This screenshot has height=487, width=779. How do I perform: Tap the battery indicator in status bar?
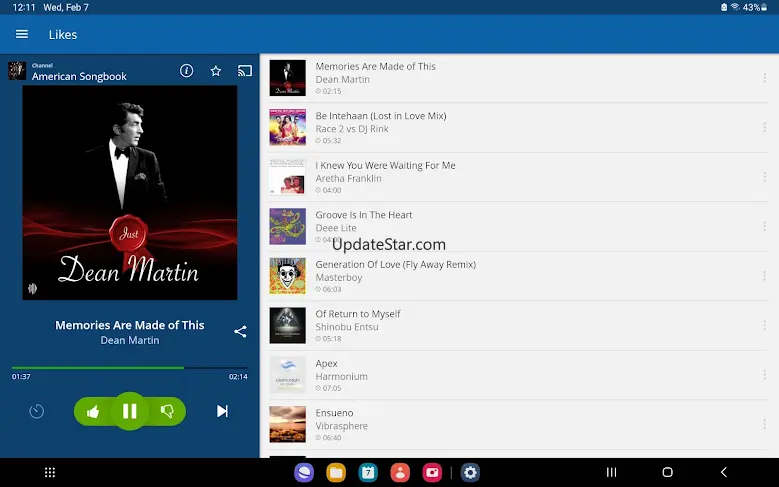[756, 7]
